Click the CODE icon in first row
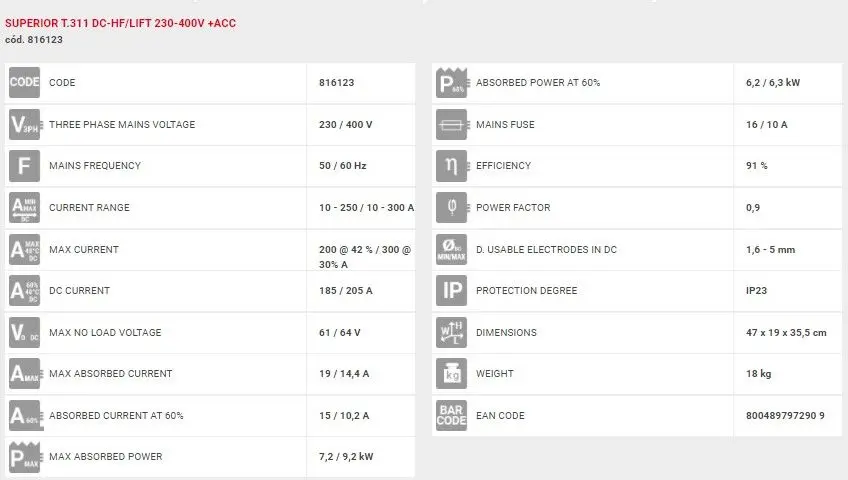 [24, 83]
